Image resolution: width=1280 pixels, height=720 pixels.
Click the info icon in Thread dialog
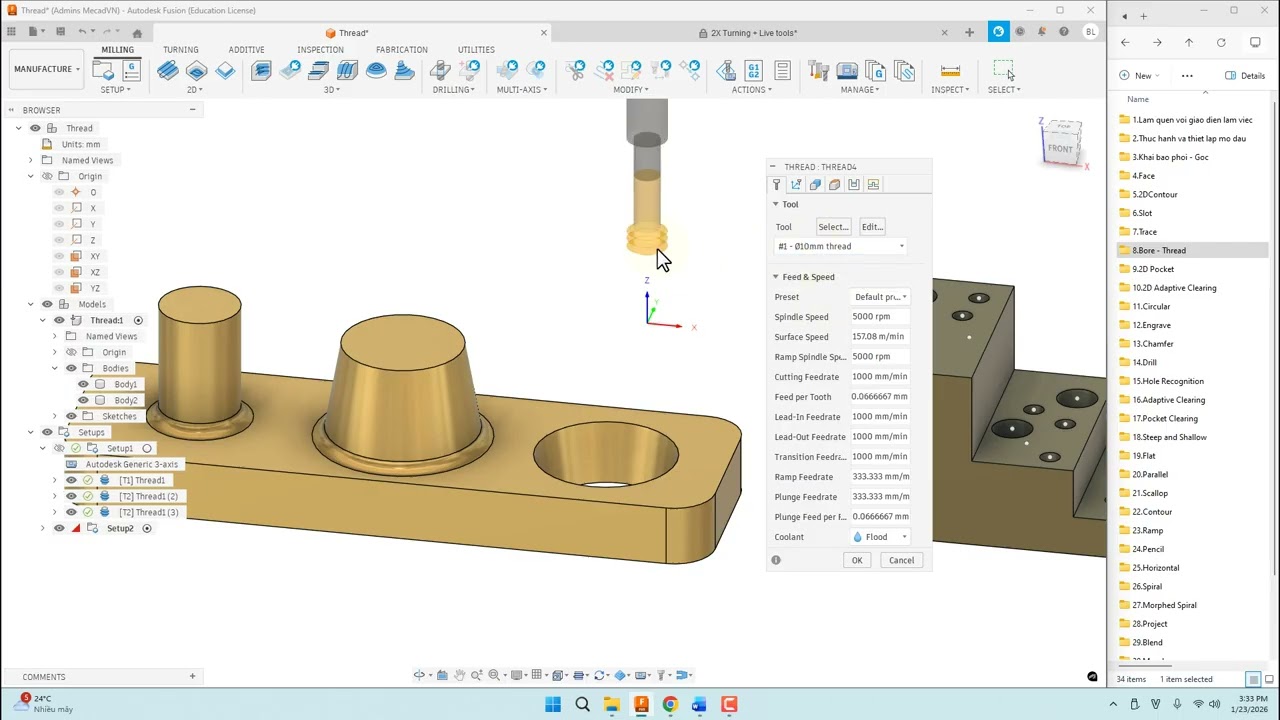point(776,560)
